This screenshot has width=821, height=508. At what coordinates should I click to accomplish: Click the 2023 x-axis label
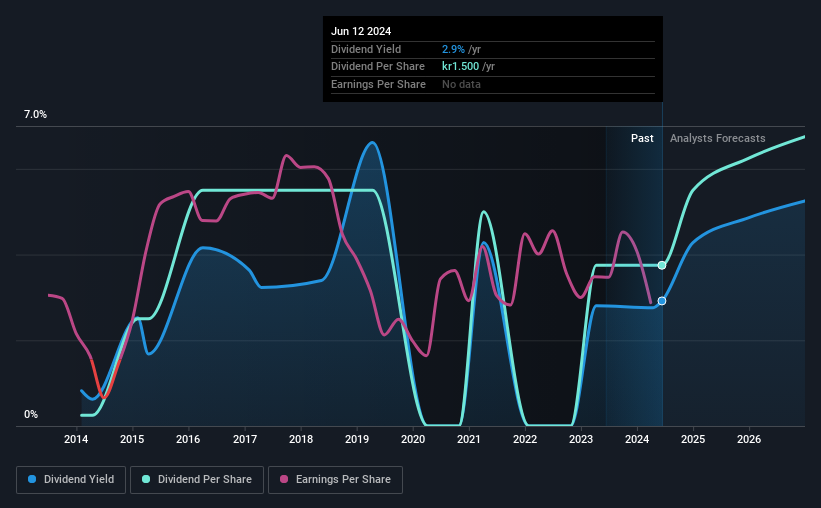click(581, 439)
